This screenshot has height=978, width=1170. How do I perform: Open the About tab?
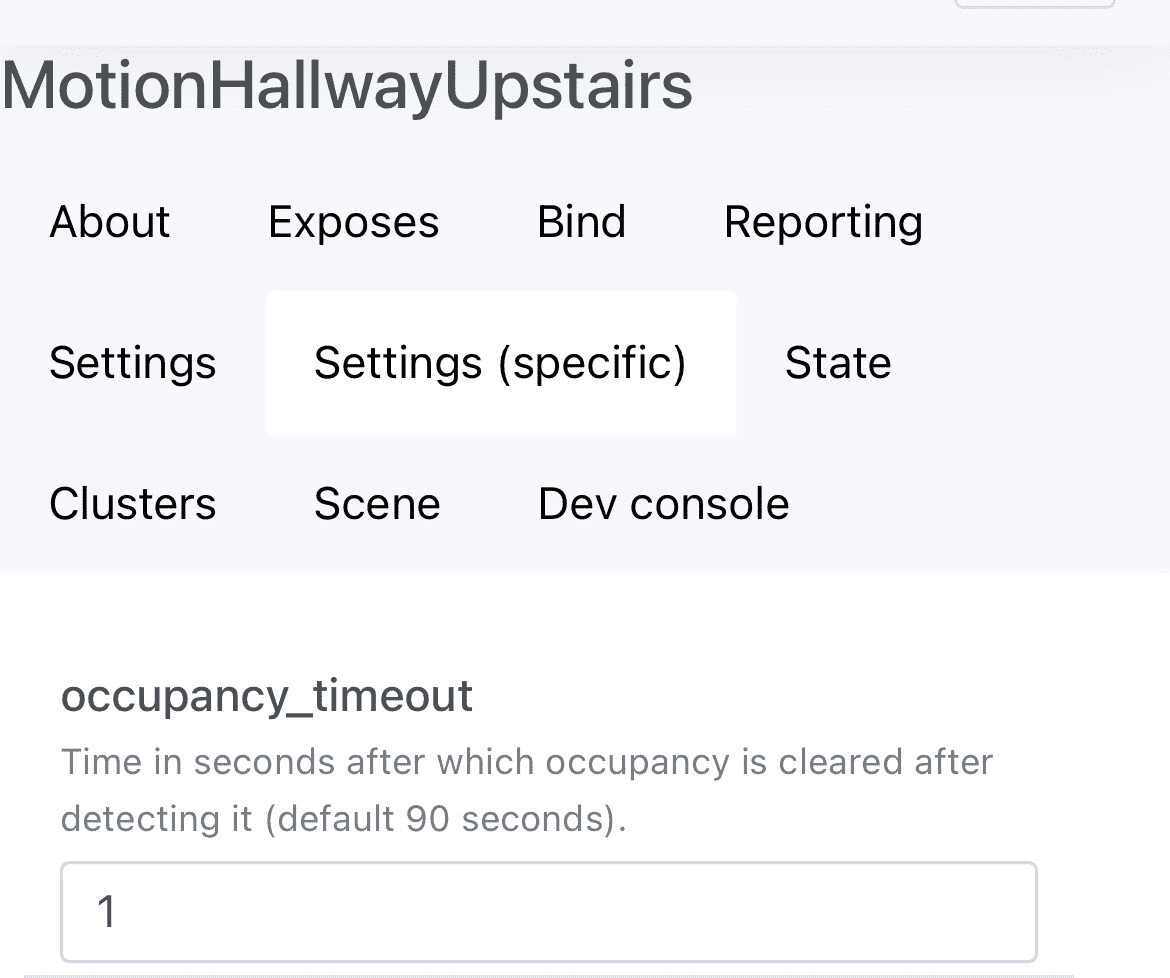click(110, 222)
